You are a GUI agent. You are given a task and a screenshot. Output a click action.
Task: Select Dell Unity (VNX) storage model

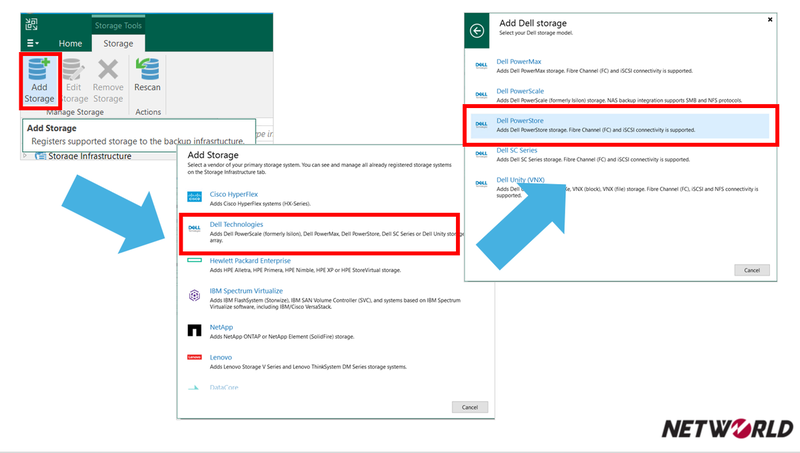(x=520, y=180)
